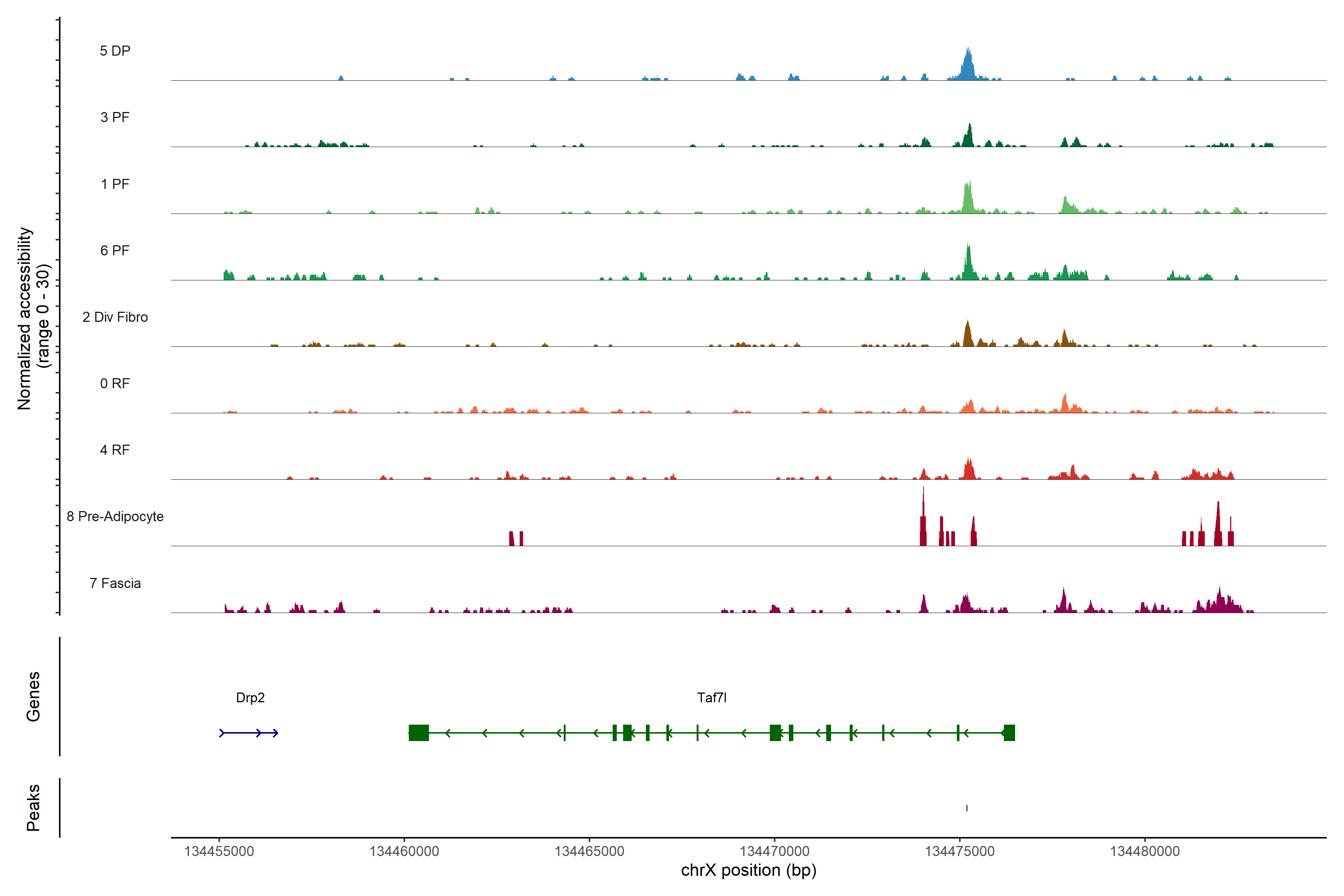Click the Taf7l gene name

click(x=712, y=698)
